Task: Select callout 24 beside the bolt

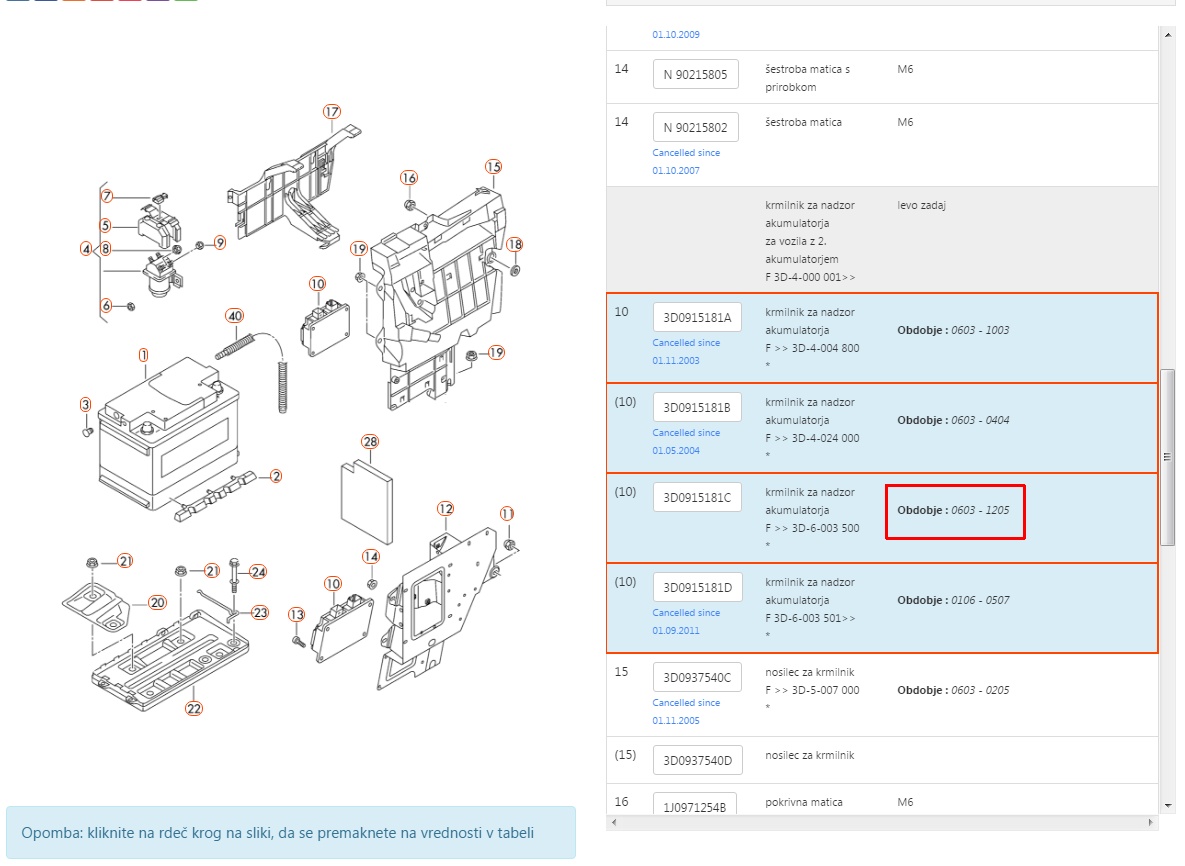Action: [x=258, y=571]
